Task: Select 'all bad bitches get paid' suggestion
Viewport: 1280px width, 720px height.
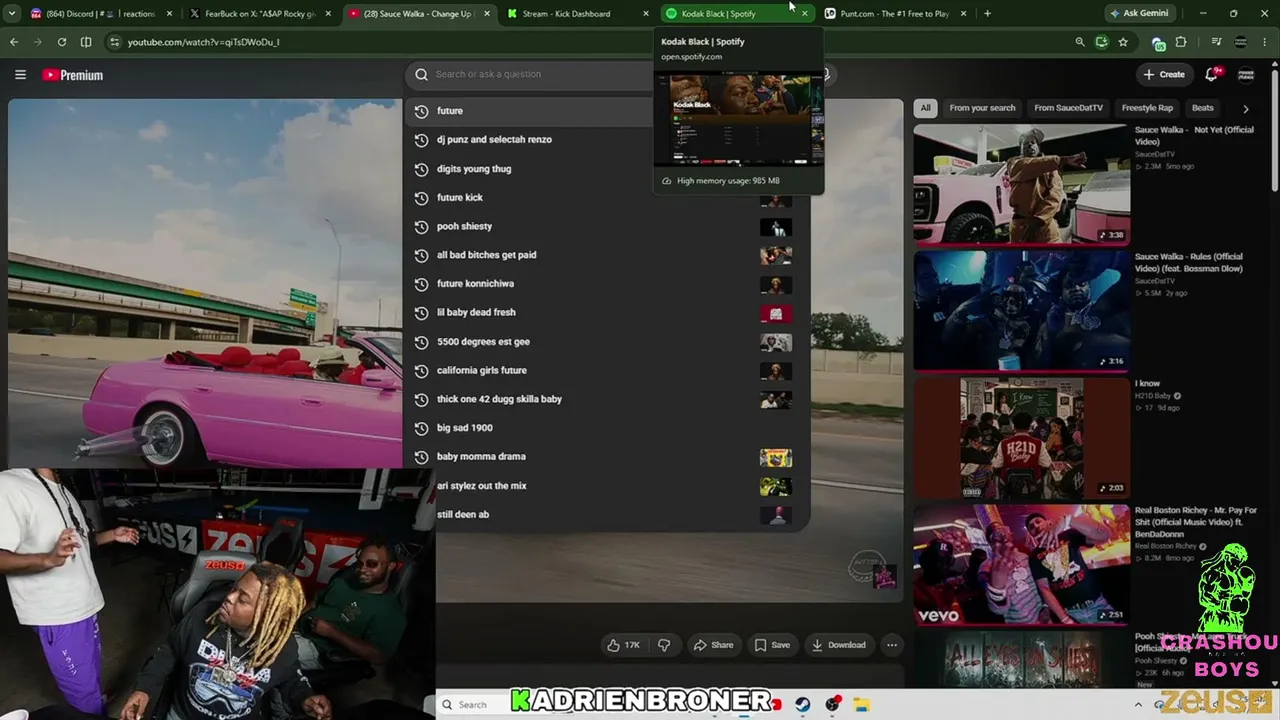Action: click(x=607, y=255)
